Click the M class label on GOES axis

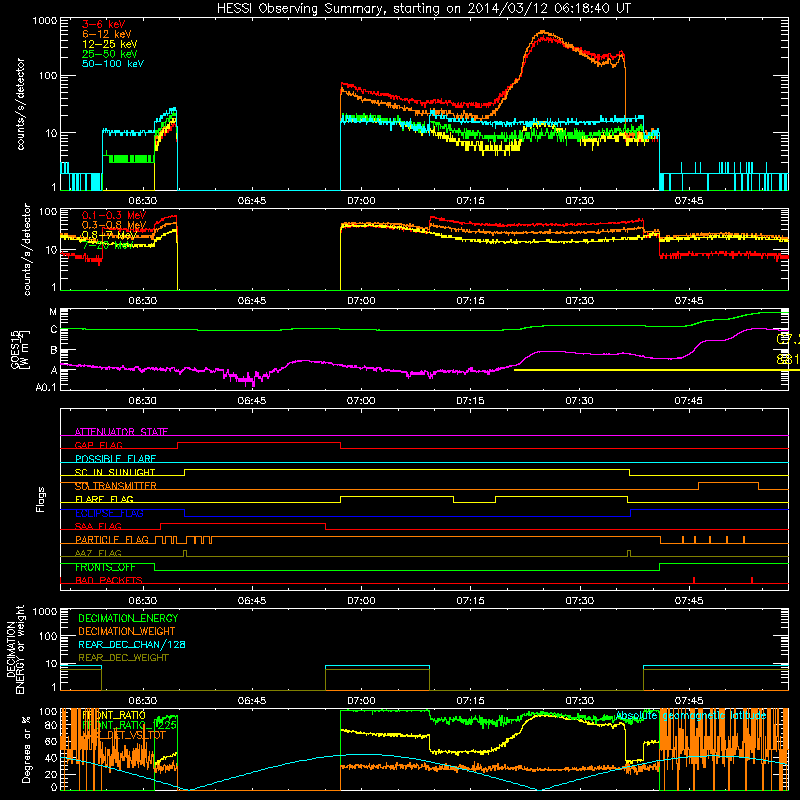pos(53,312)
